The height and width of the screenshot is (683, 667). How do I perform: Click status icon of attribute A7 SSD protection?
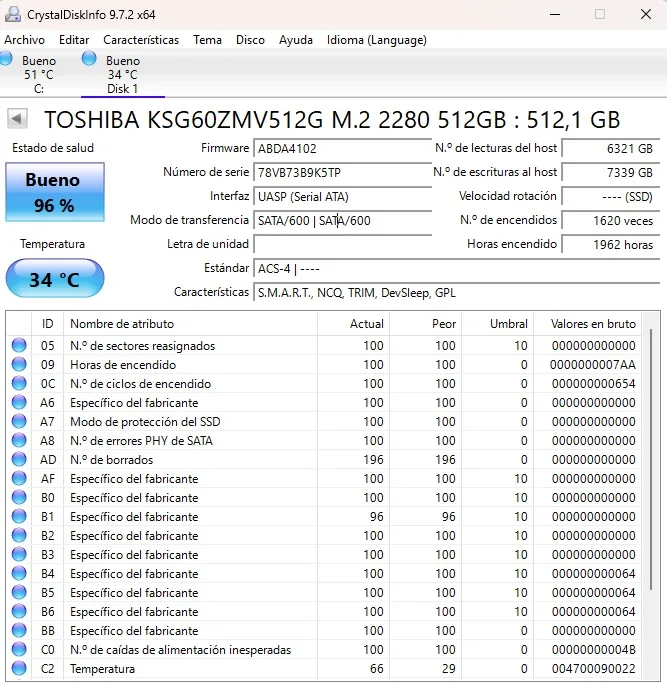(19, 421)
